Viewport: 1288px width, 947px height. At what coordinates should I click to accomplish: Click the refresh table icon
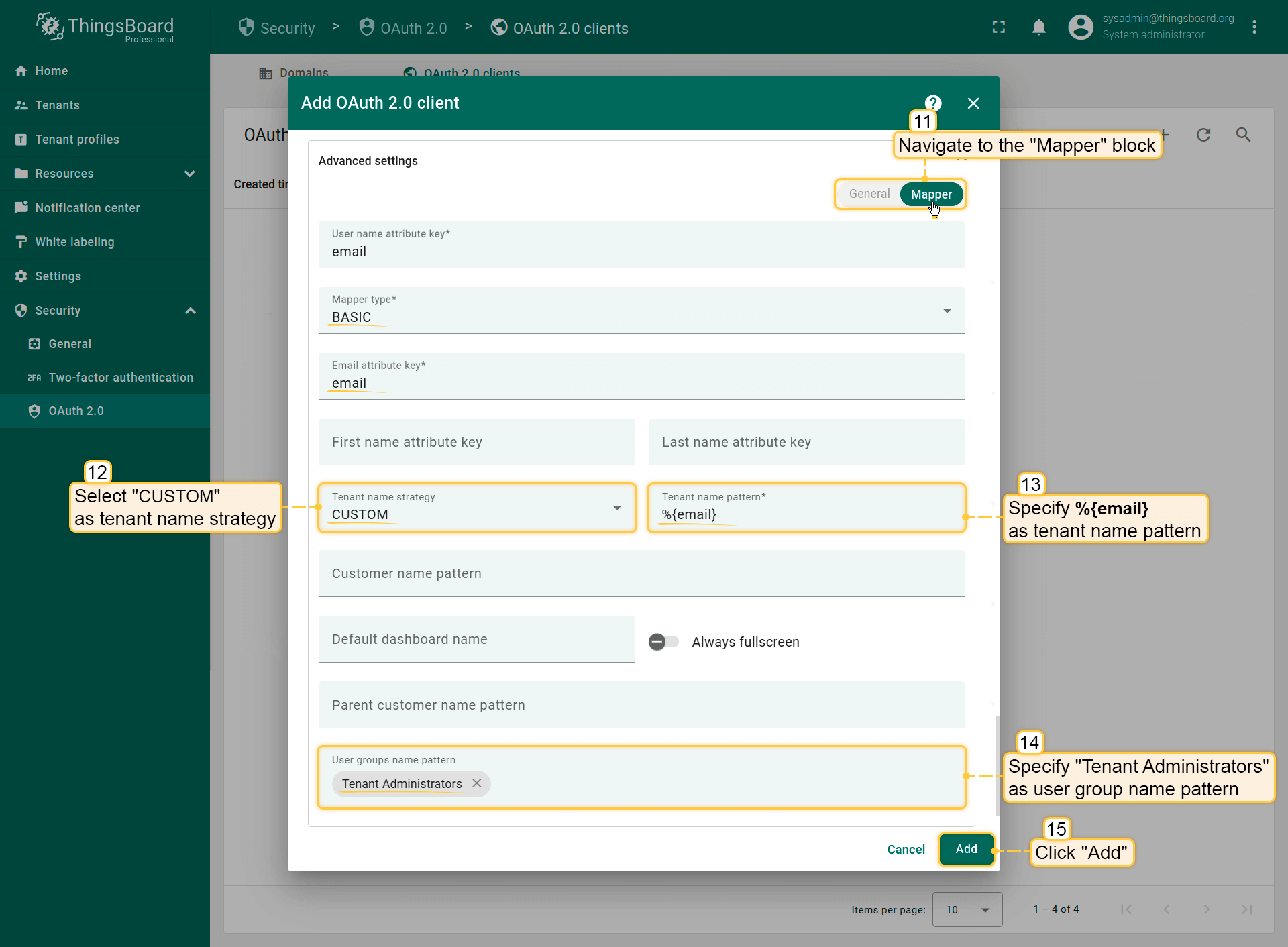point(1203,135)
